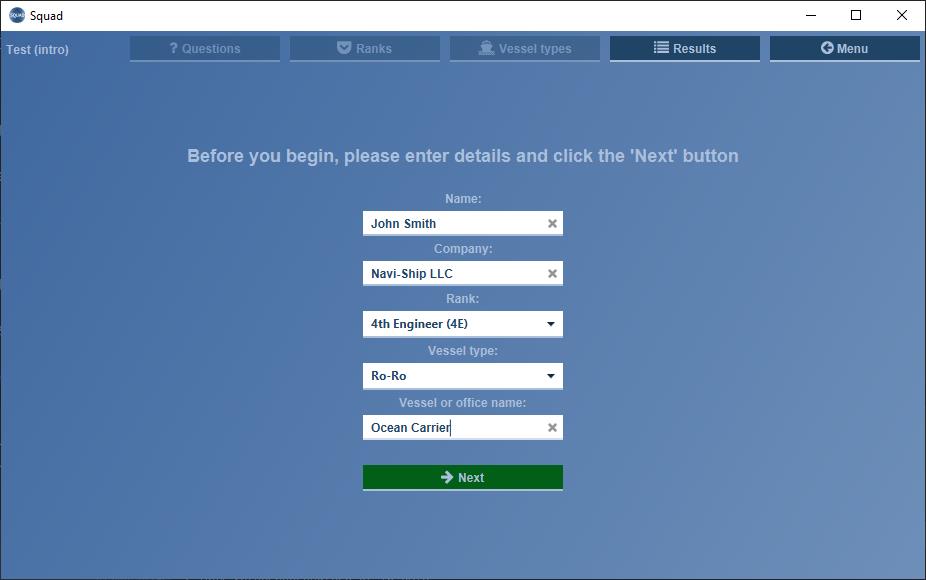Clear the Vessel or office name field
926x580 pixels.
[x=552, y=428]
